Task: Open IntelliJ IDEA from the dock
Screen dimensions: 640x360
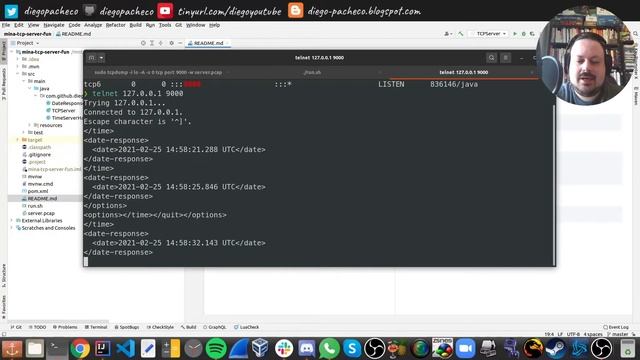Action: point(102,349)
